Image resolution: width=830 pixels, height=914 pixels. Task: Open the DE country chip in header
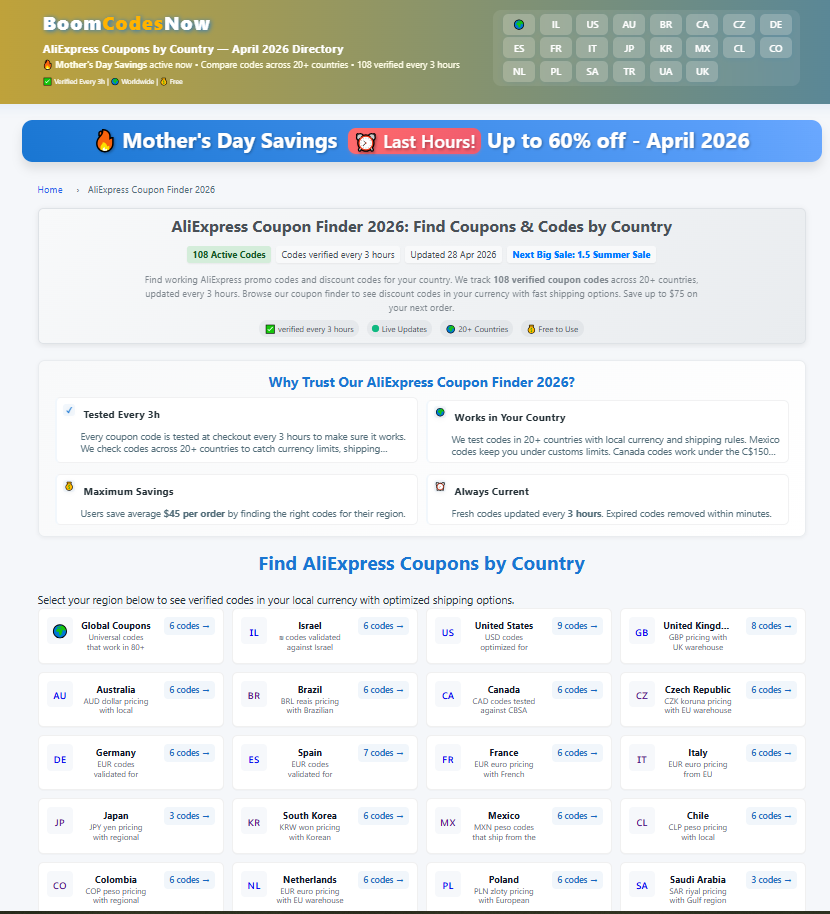pyautogui.click(x=776, y=24)
